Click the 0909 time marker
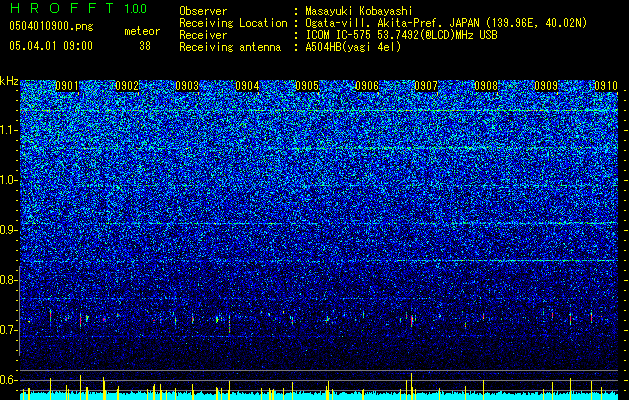This screenshot has height=400, width=629. [546, 86]
